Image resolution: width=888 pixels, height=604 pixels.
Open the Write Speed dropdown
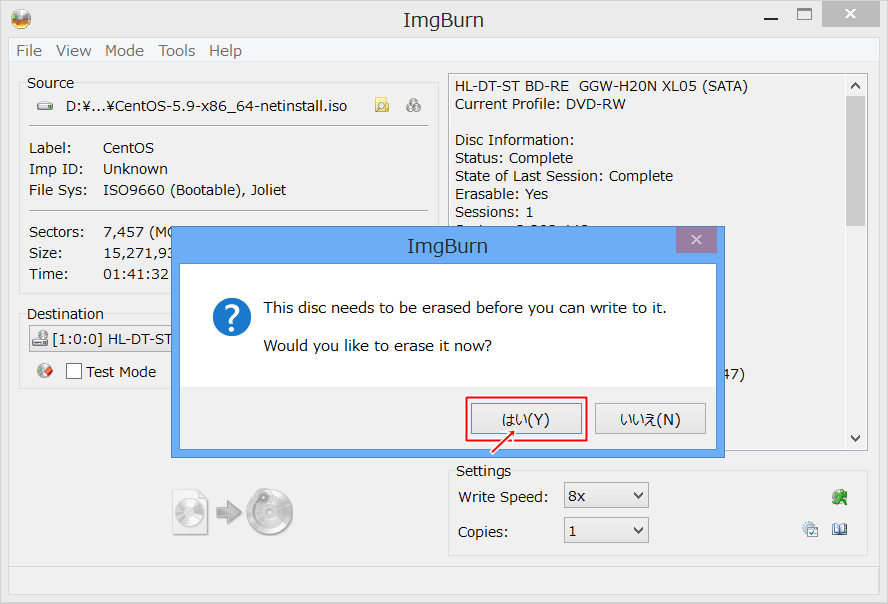click(x=606, y=496)
